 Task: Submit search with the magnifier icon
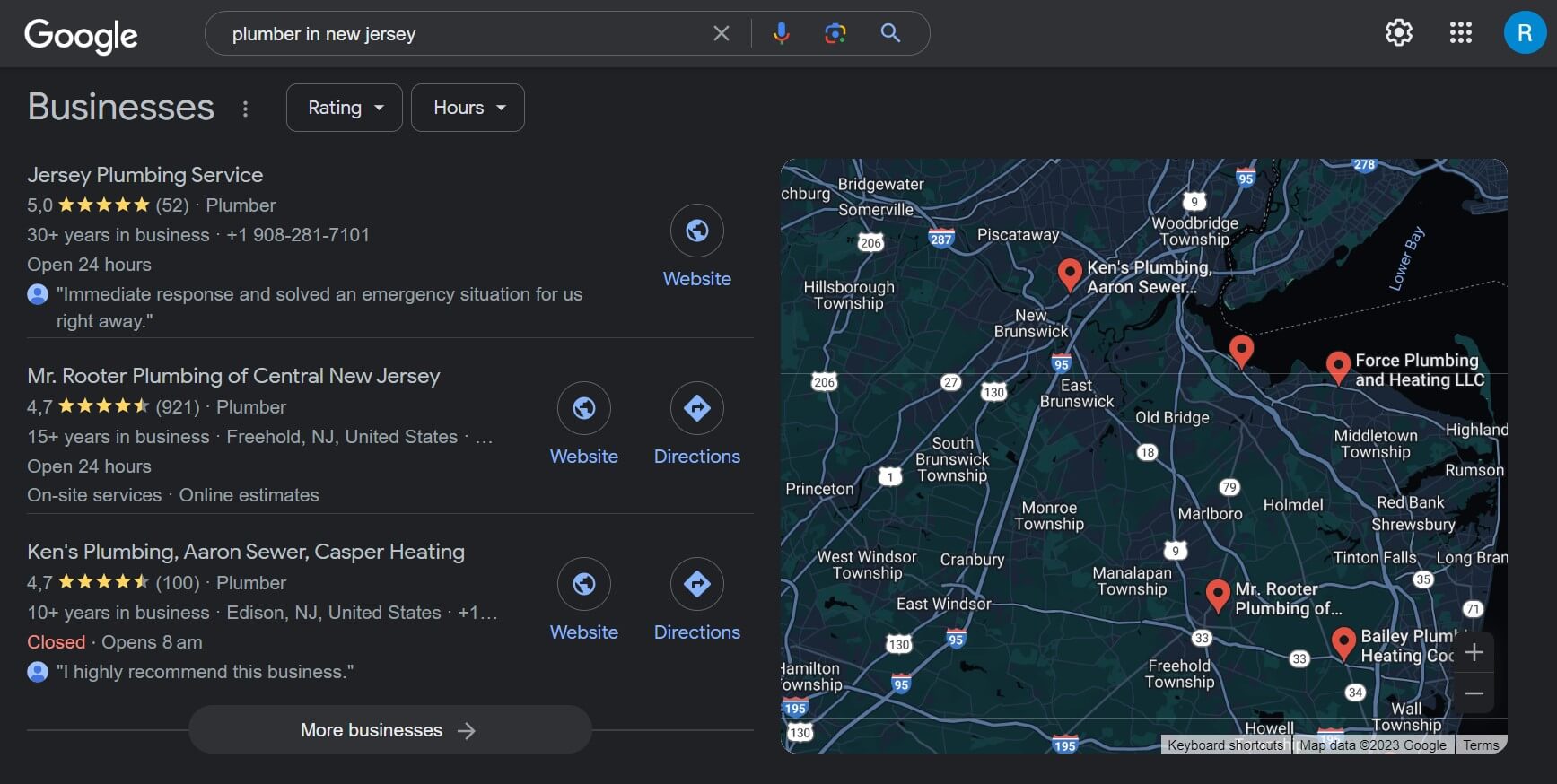pyautogui.click(x=890, y=33)
